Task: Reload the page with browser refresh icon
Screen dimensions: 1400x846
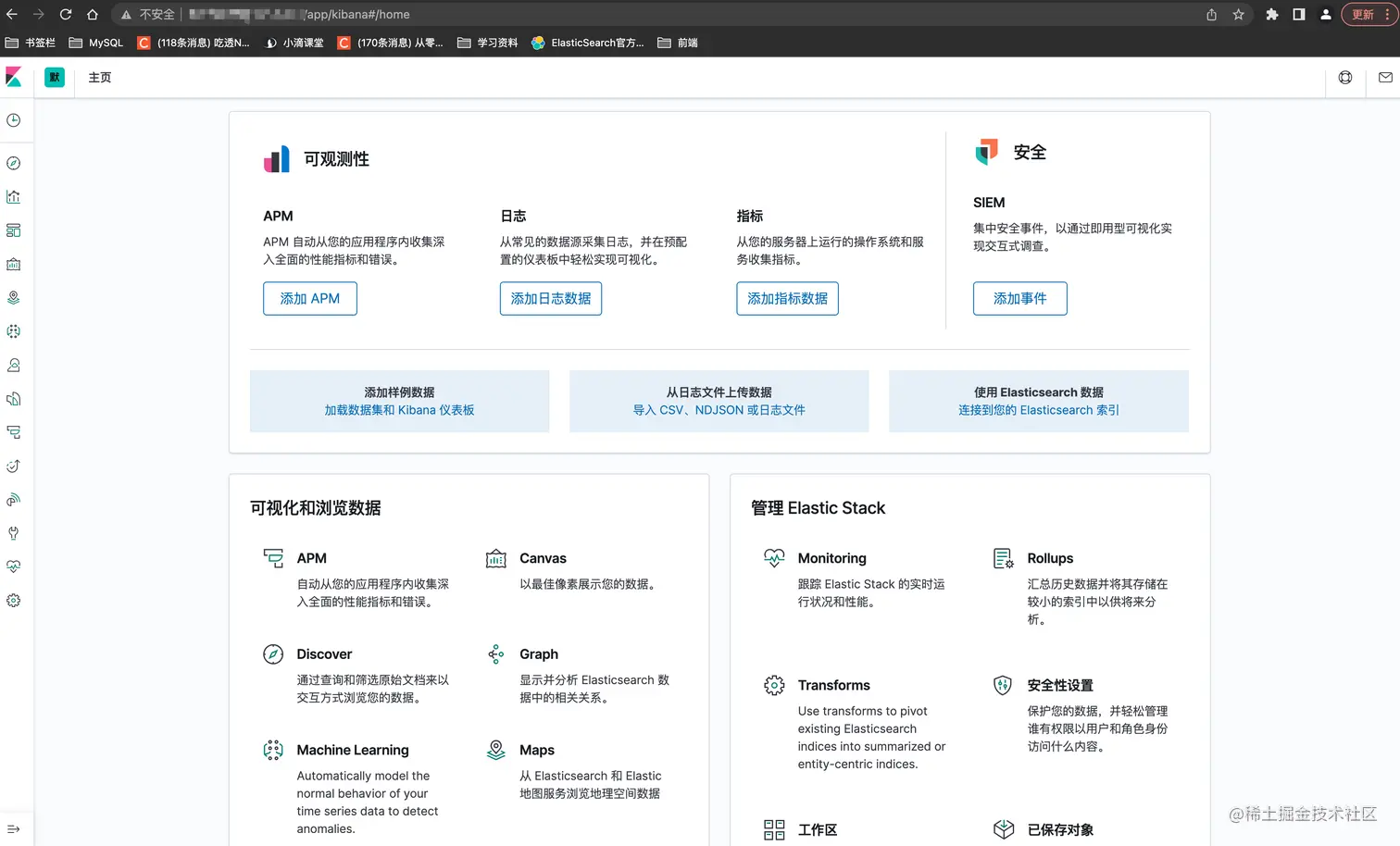Action: (66, 14)
